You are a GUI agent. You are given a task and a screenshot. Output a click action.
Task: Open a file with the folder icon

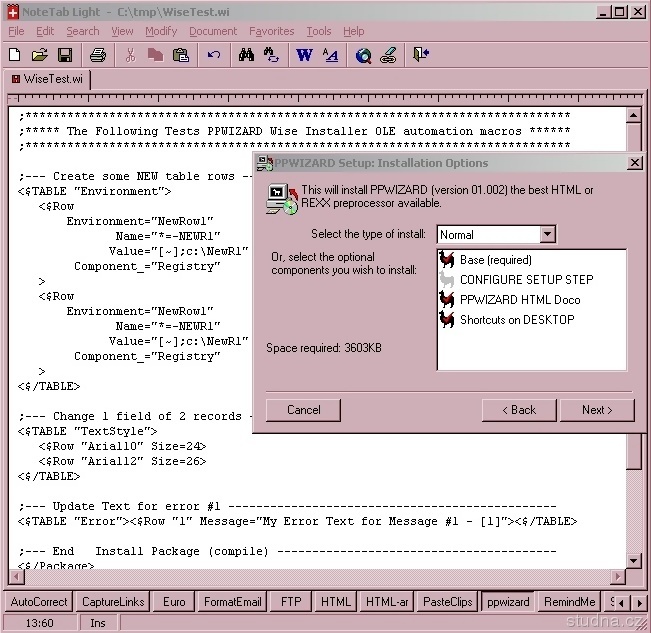[x=40, y=55]
